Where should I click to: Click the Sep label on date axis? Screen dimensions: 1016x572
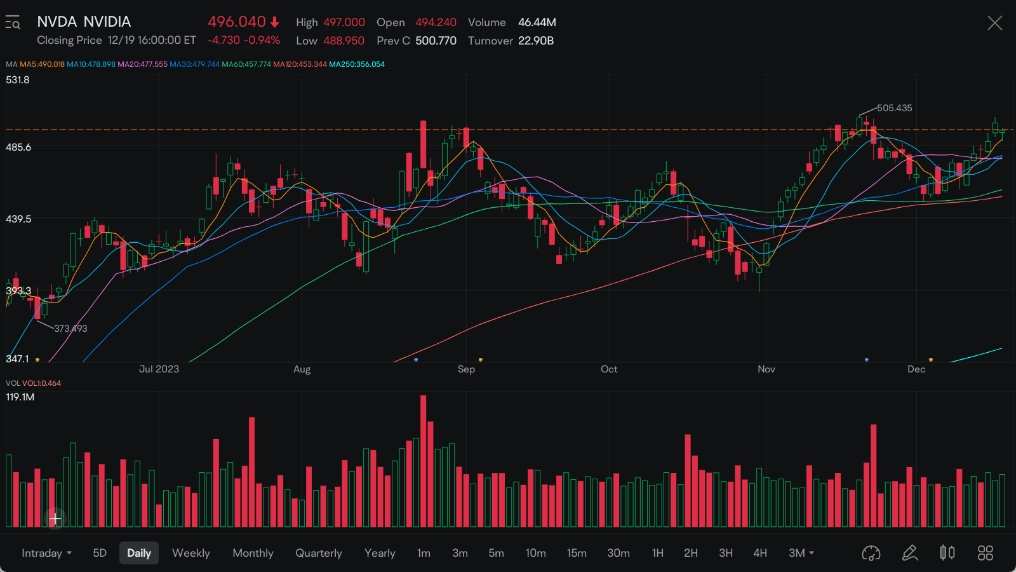466,369
